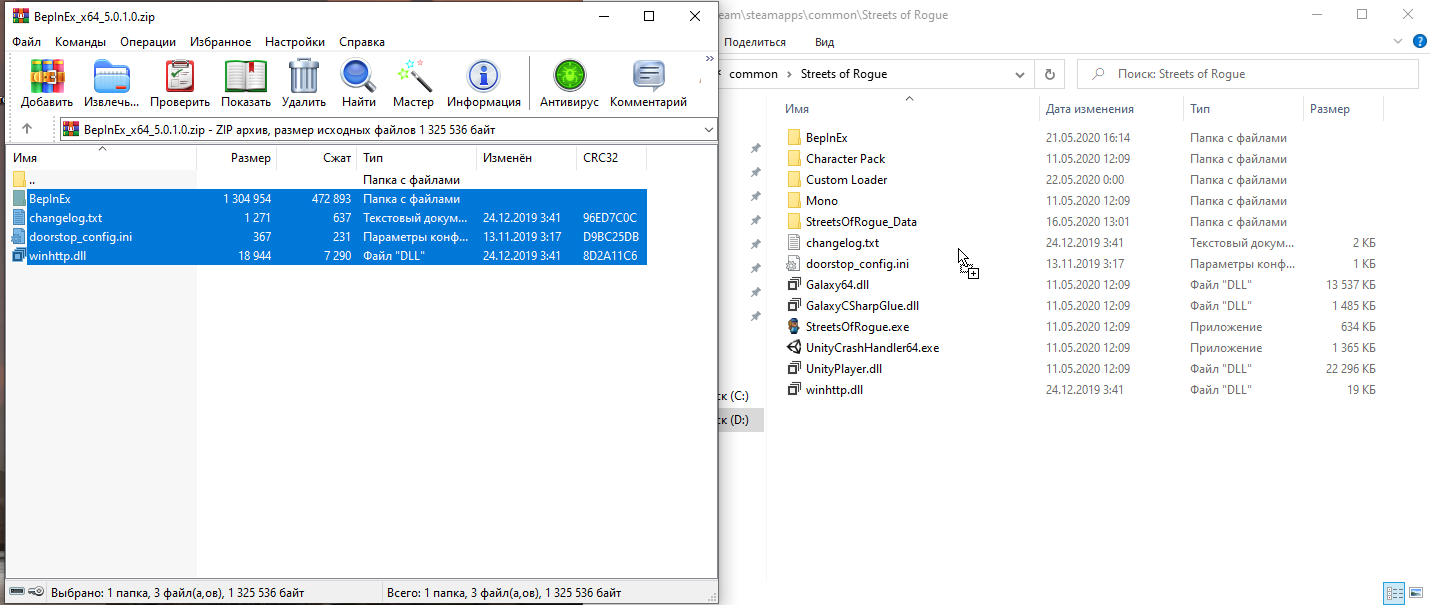1430x605 pixels.
Task: Expand the WinRAR toolbar overflow chevron
Action: (x=710, y=59)
